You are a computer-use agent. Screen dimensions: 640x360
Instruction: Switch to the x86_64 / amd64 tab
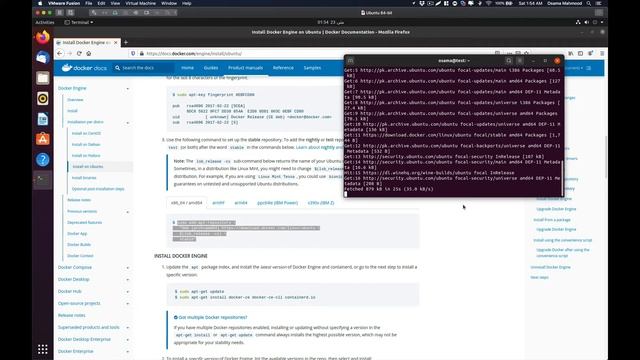point(187,202)
